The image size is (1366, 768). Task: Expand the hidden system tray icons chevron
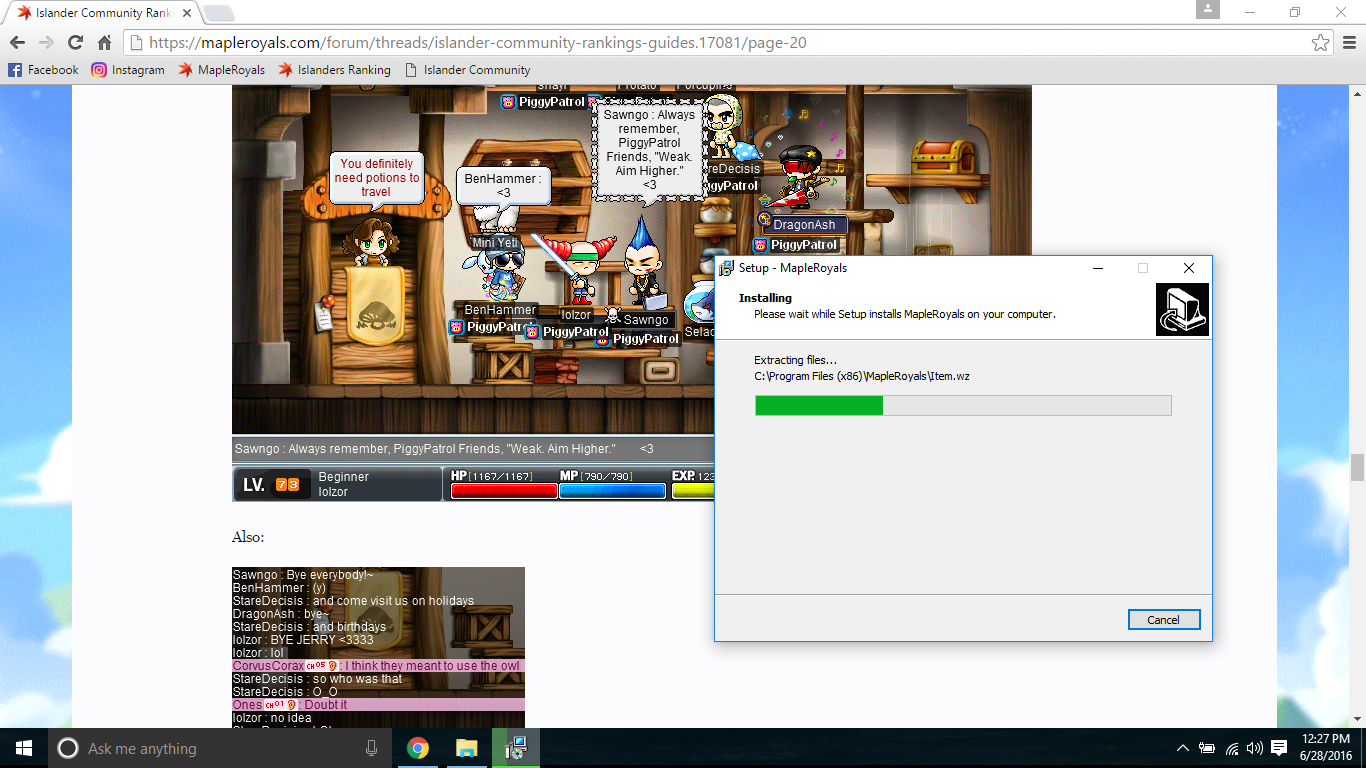click(1183, 748)
